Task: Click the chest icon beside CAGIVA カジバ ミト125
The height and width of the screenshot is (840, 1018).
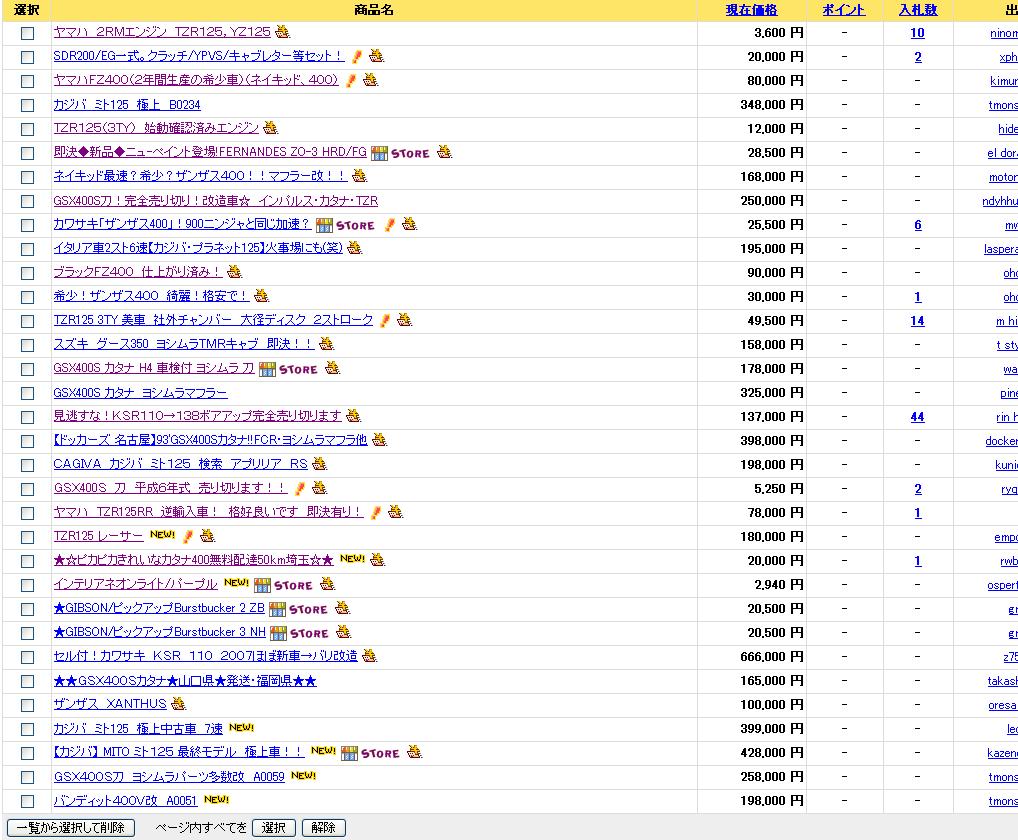Action: [319, 463]
